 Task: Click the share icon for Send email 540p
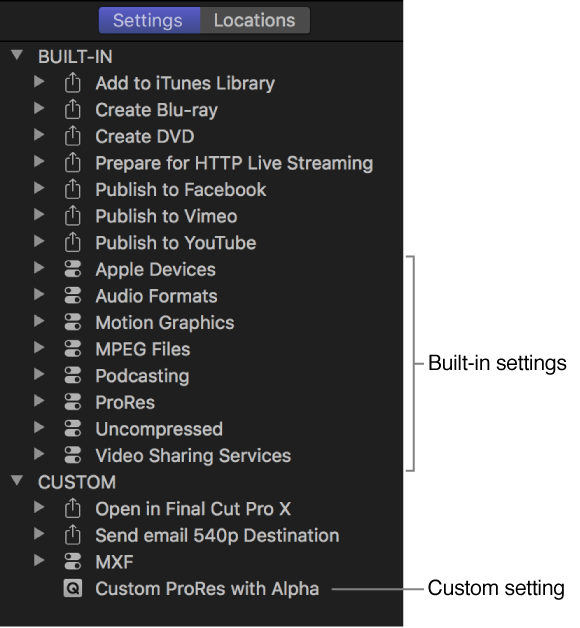click(72, 534)
